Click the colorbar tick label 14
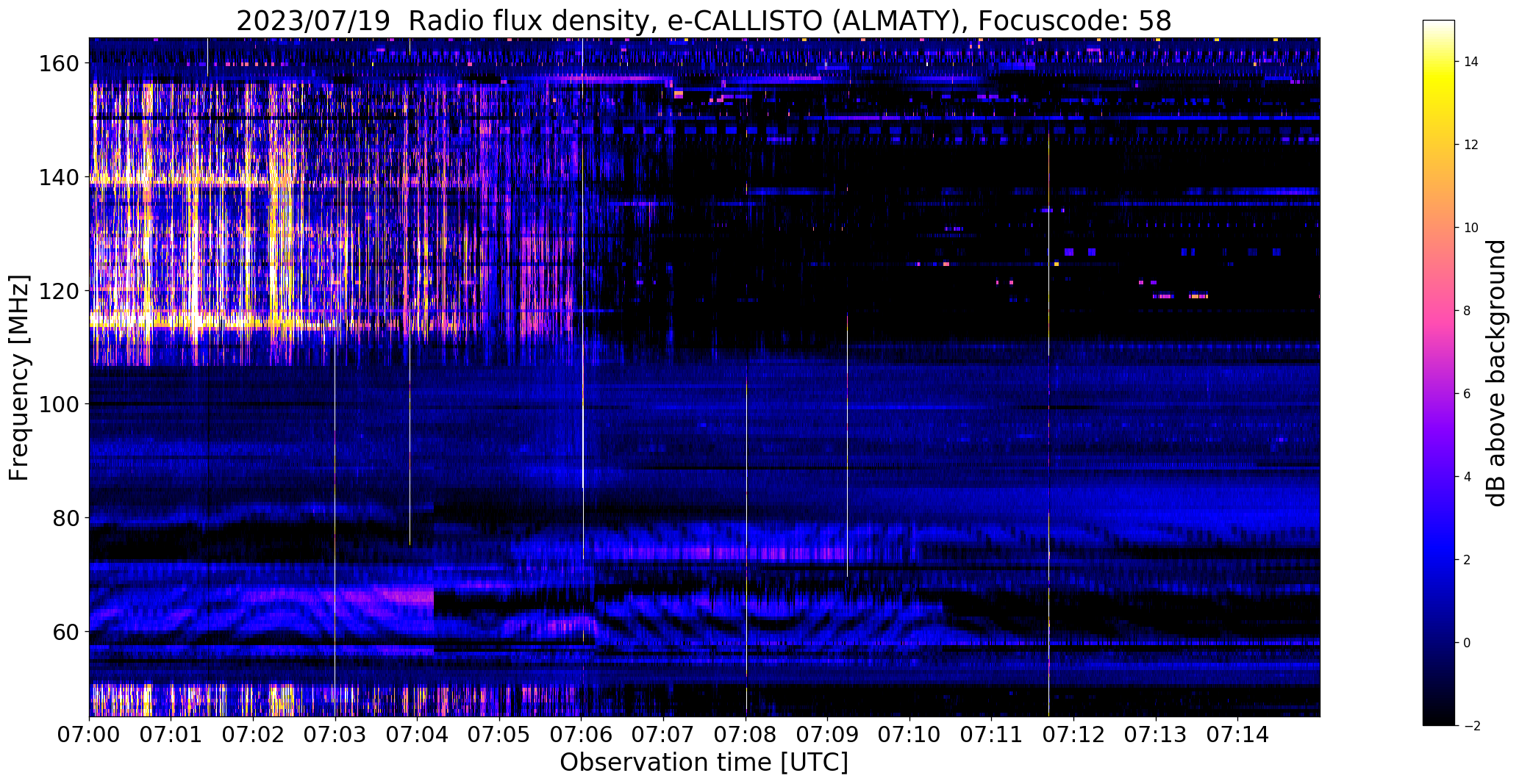1519x784 pixels. tap(1471, 62)
